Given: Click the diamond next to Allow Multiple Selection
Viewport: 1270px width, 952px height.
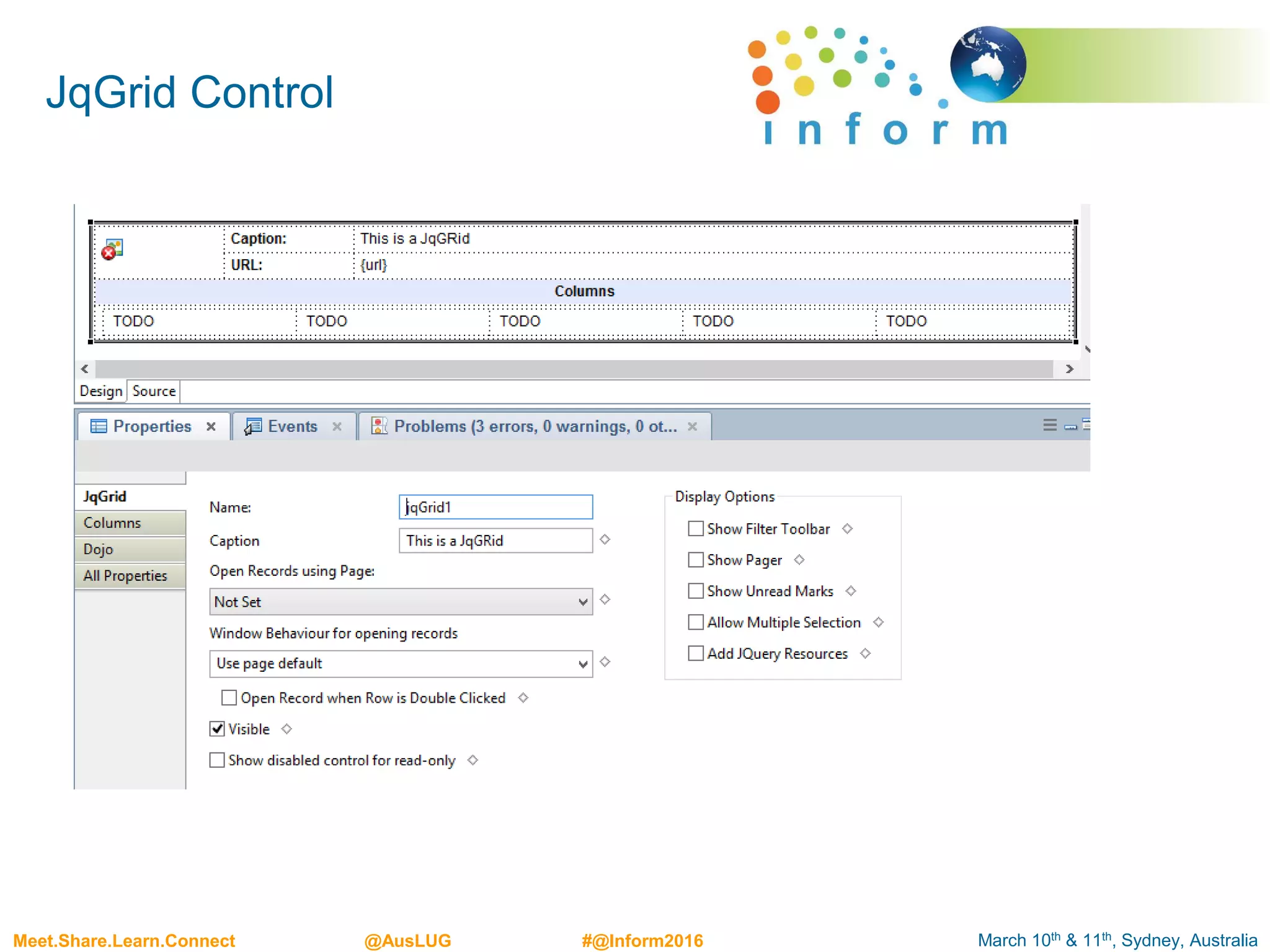Looking at the screenshot, I should [879, 622].
